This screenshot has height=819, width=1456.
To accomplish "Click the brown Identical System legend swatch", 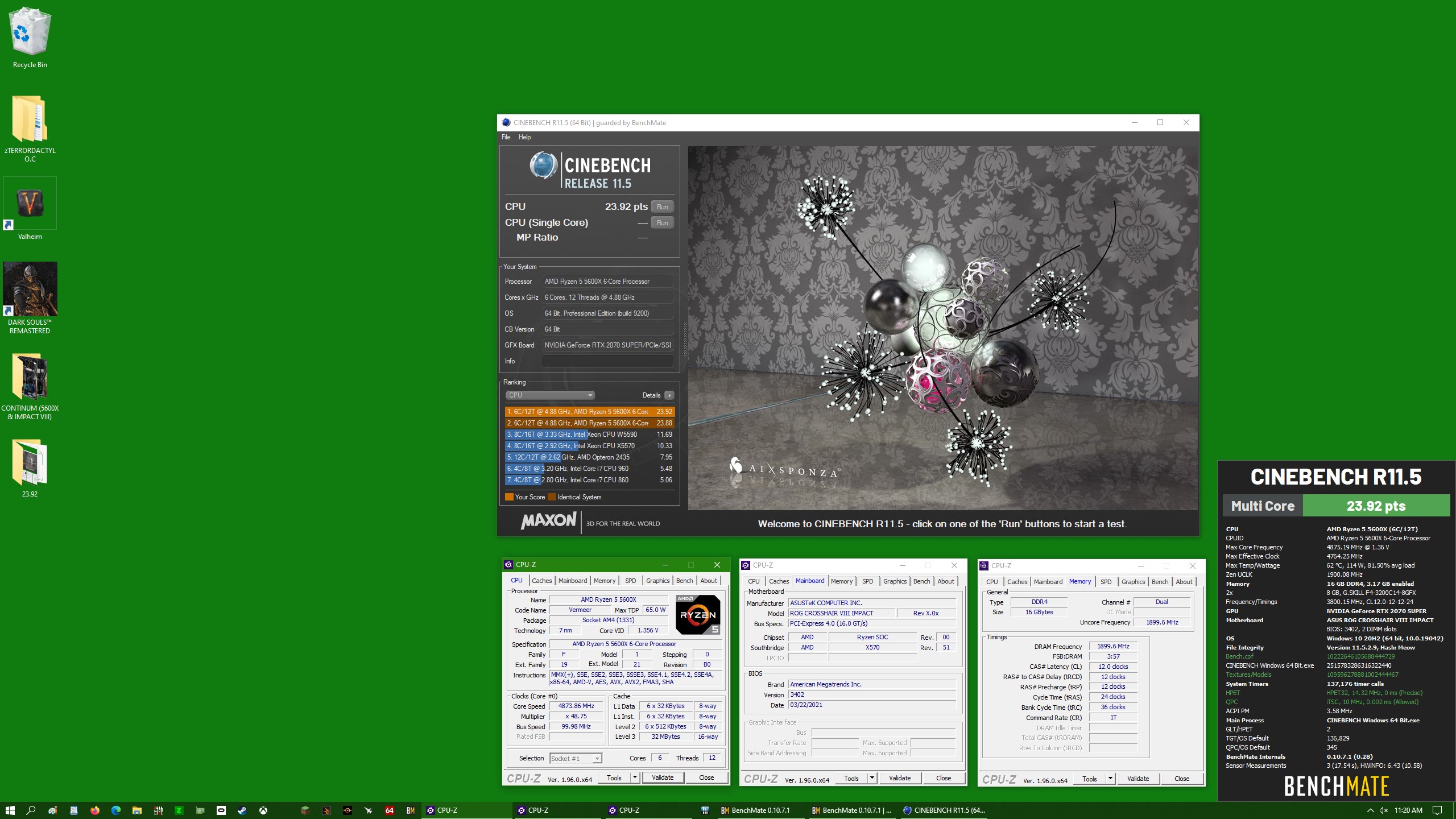I will [x=552, y=497].
